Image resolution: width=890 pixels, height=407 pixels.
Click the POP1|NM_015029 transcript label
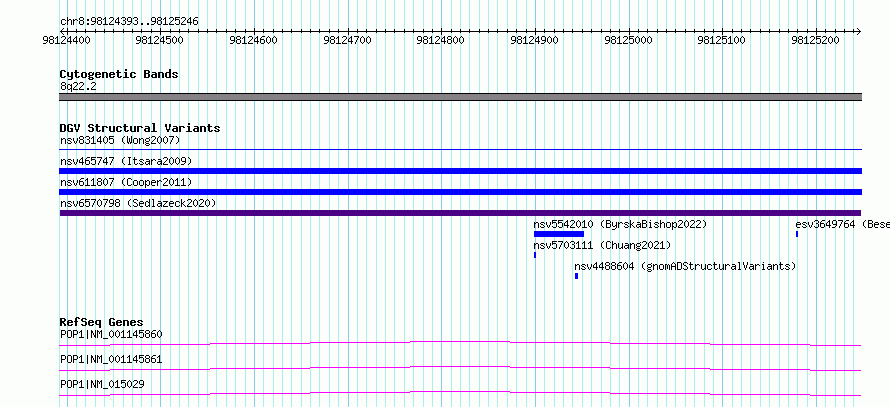click(102, 384)
